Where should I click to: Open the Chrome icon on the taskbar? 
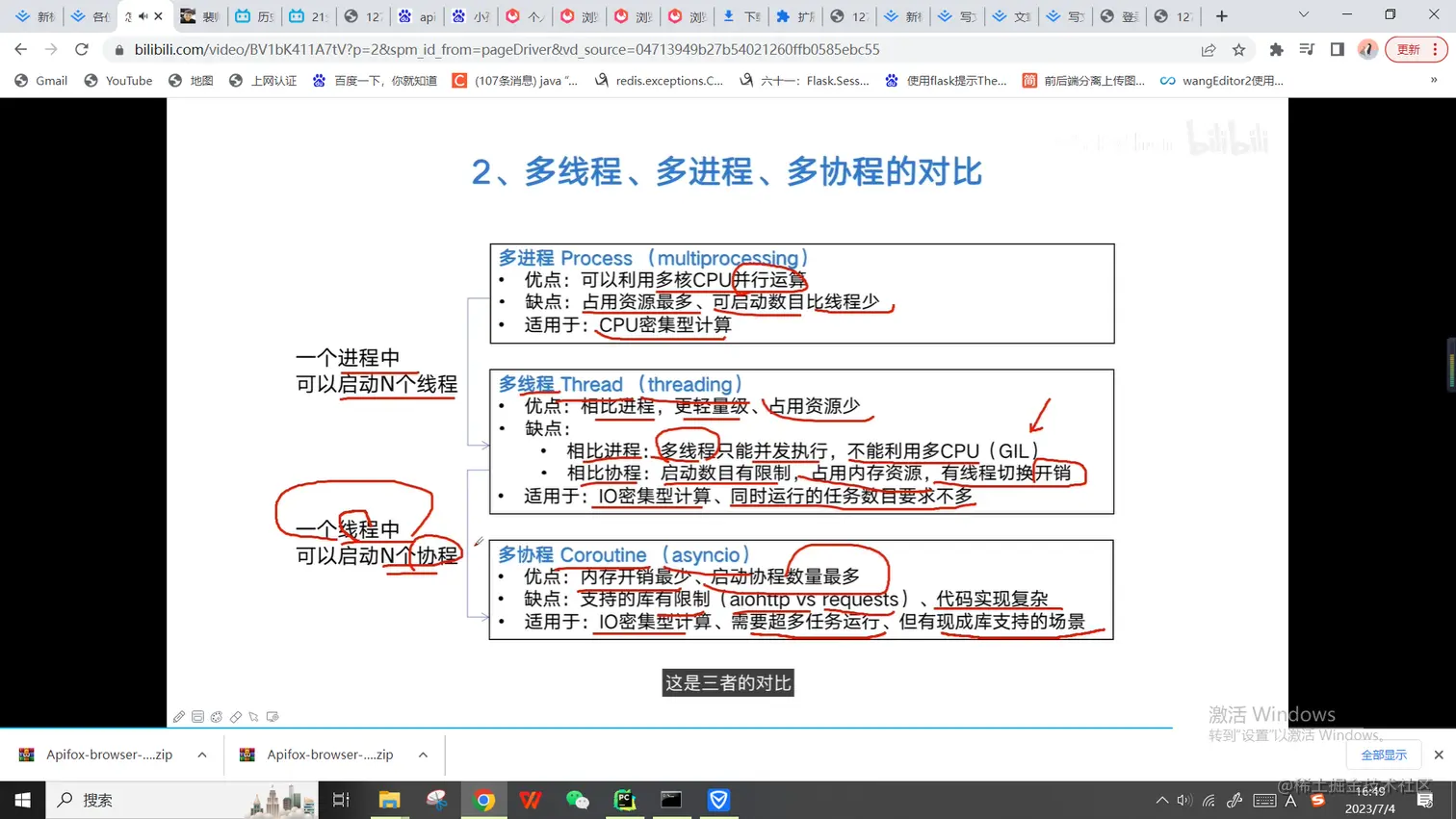point(484,800)
